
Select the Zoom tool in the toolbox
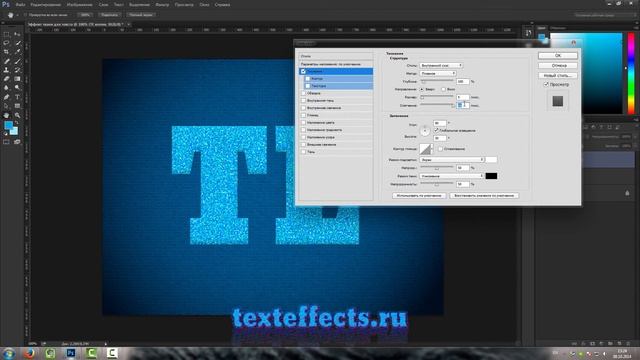click(17, 116)
